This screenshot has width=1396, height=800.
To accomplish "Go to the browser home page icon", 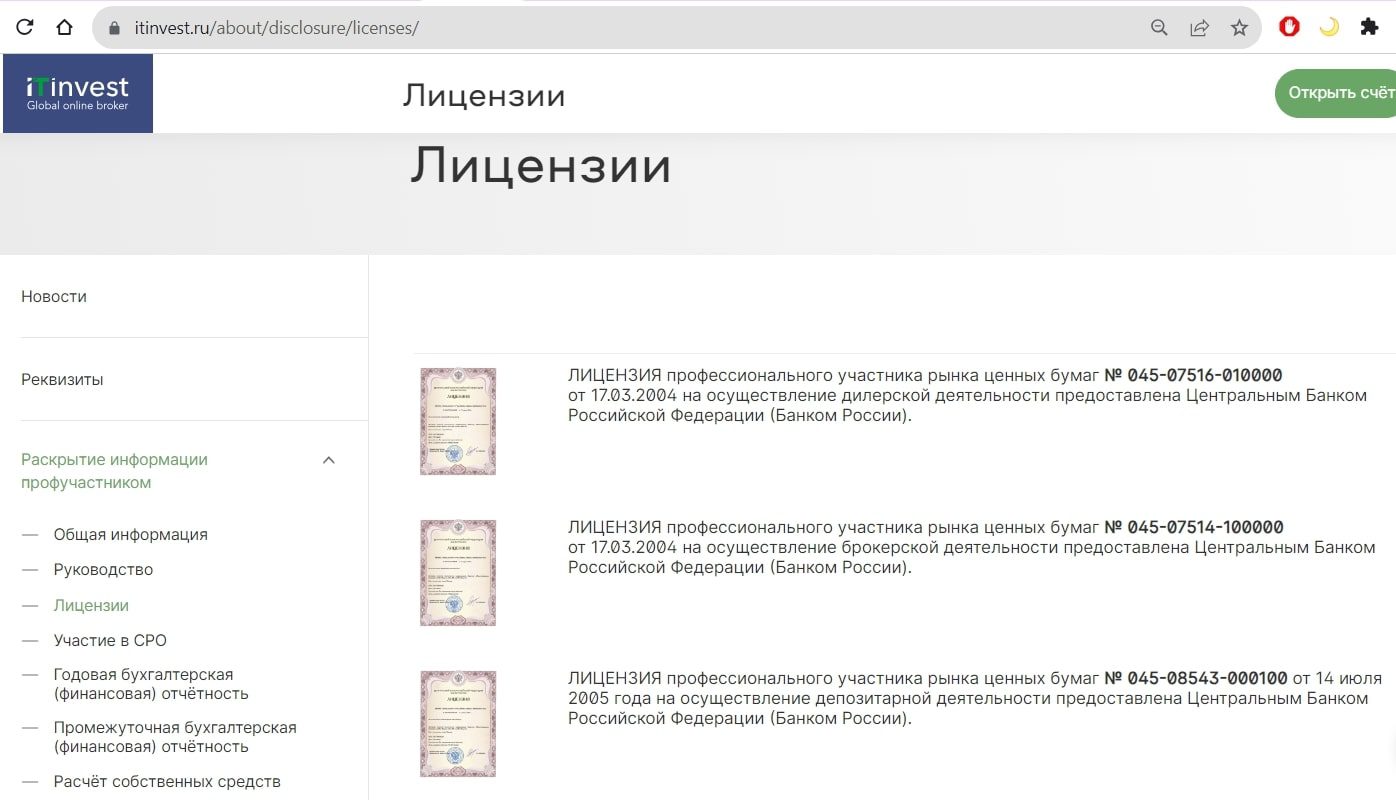I will tap(65, 28).
